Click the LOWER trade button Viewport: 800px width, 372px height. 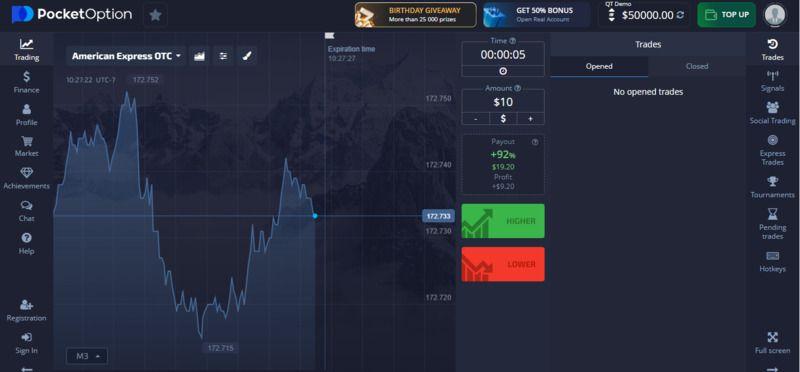click(503, 264)
